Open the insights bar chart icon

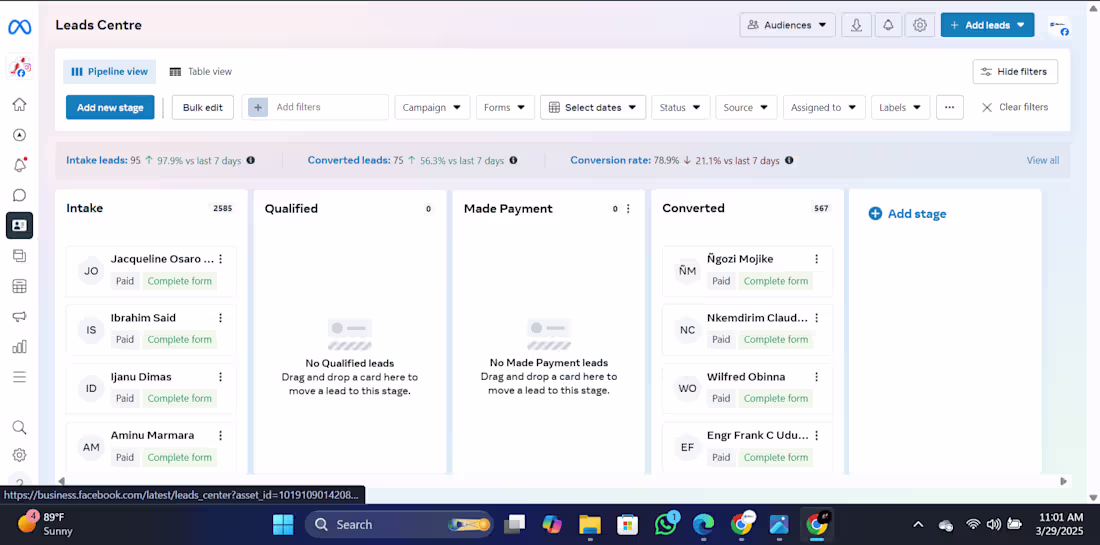20,346
